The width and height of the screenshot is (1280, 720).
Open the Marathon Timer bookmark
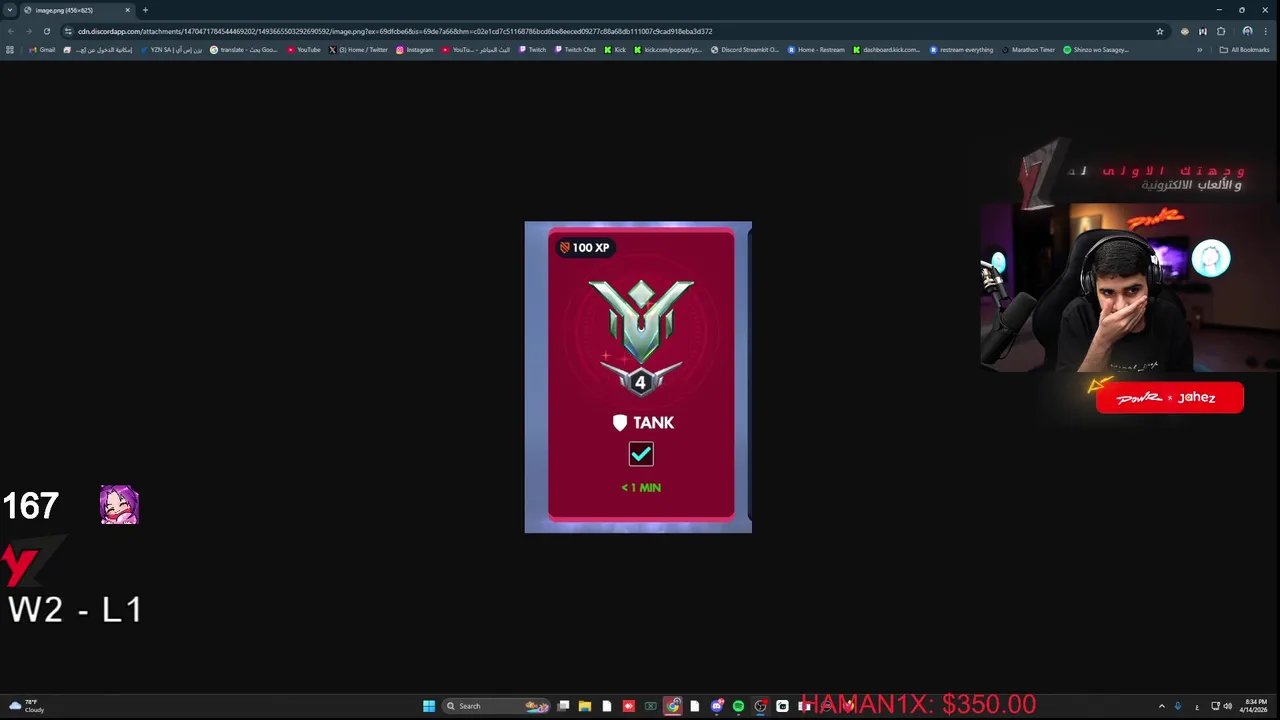tap(1028, 50)
